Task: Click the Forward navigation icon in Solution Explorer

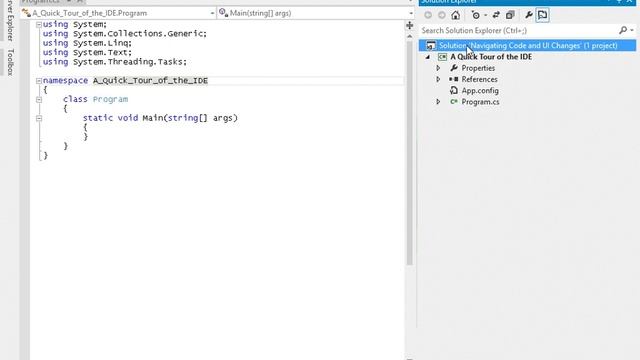Action: 442,15
